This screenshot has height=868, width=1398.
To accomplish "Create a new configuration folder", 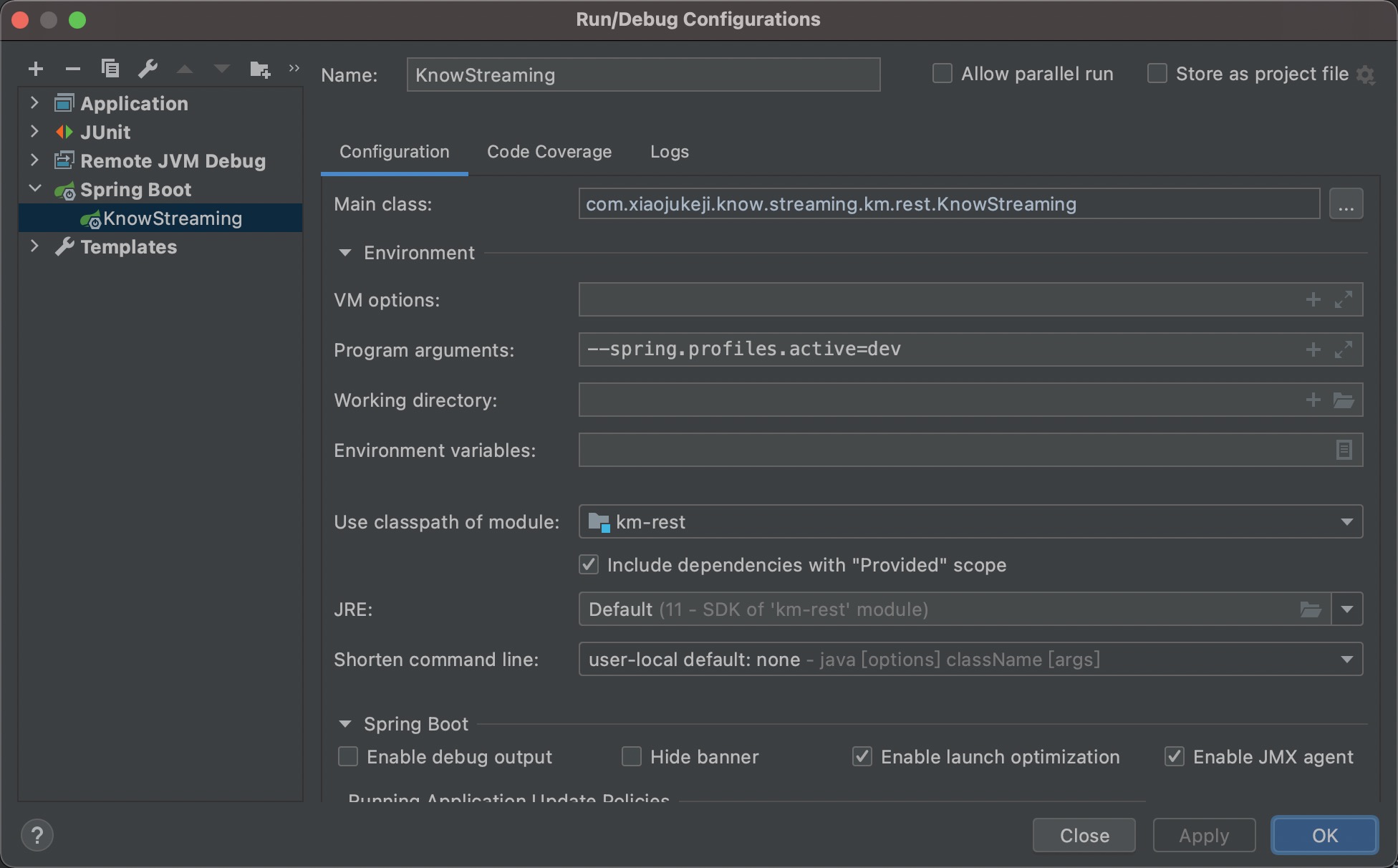I will point(259,69).
